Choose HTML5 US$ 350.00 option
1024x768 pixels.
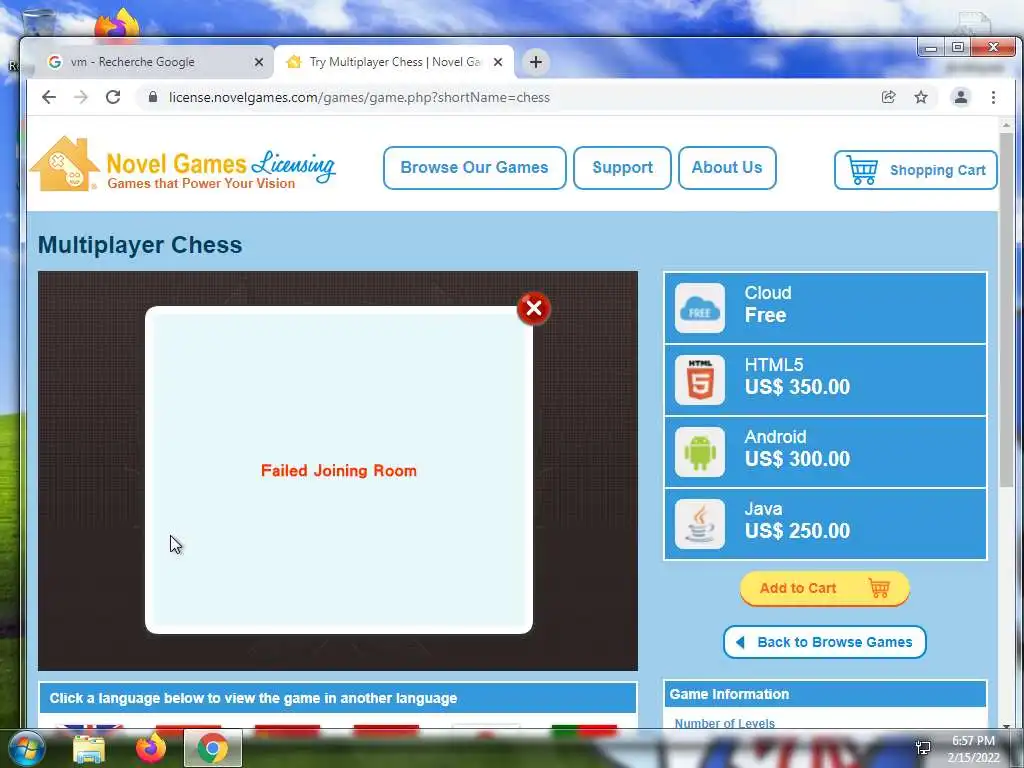click(825, 380)
